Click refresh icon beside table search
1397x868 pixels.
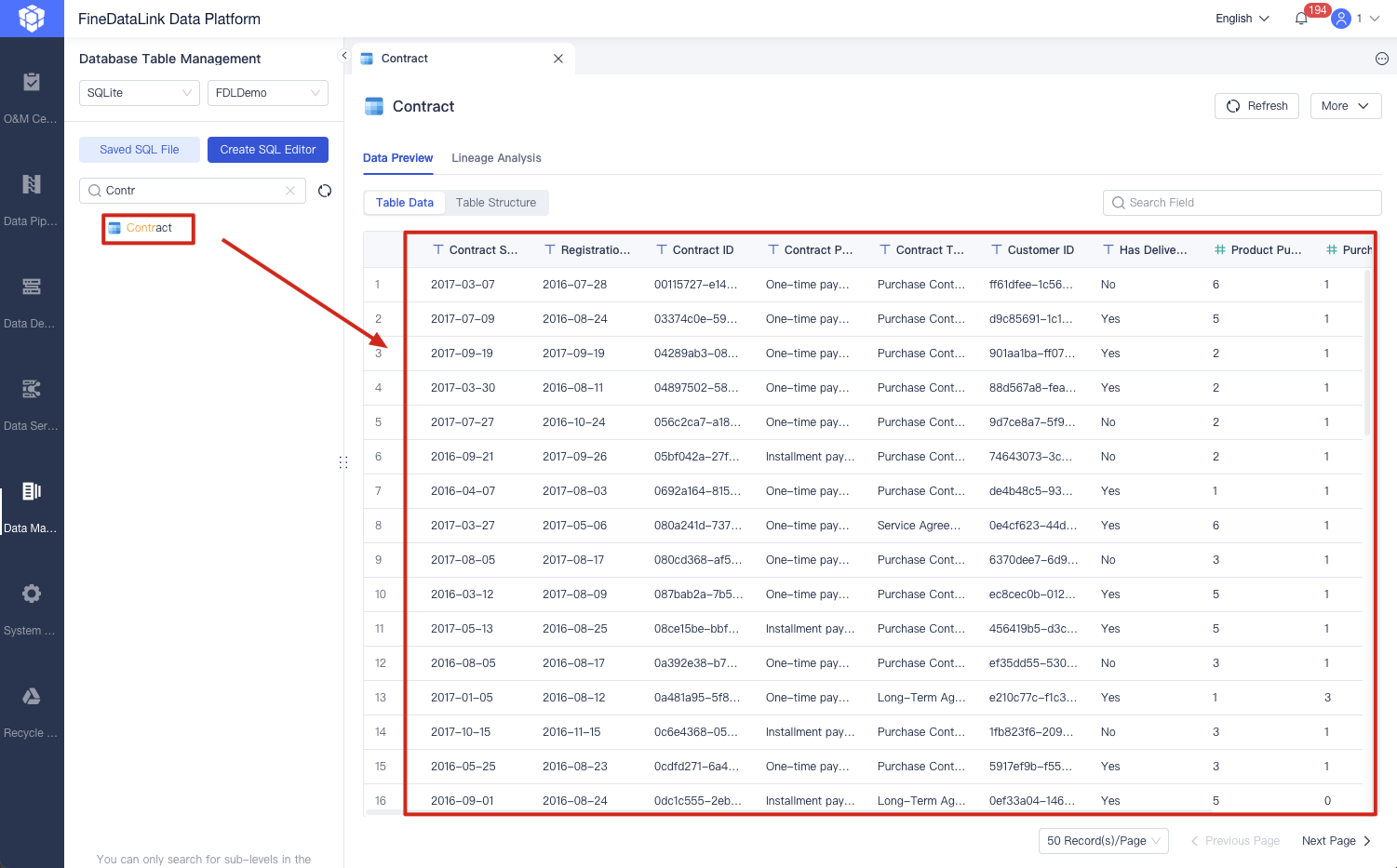click(x=325, y=191)
